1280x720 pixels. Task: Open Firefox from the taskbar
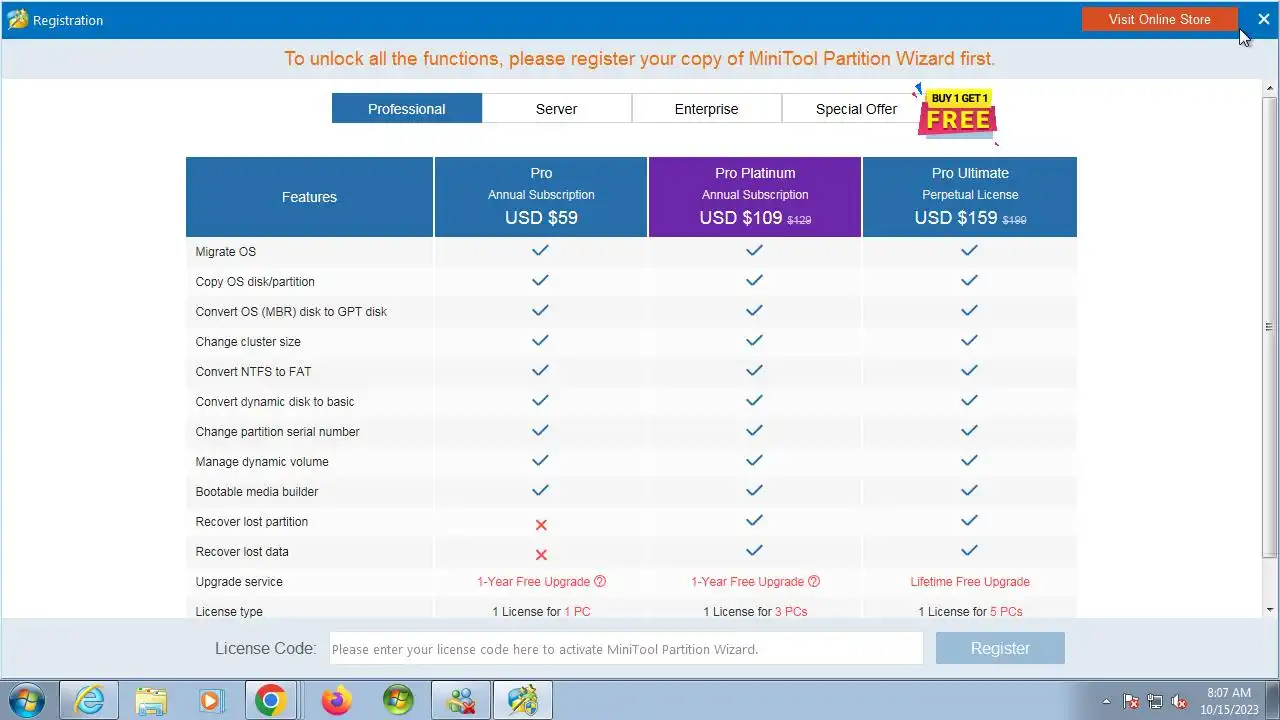click(336, 700)
